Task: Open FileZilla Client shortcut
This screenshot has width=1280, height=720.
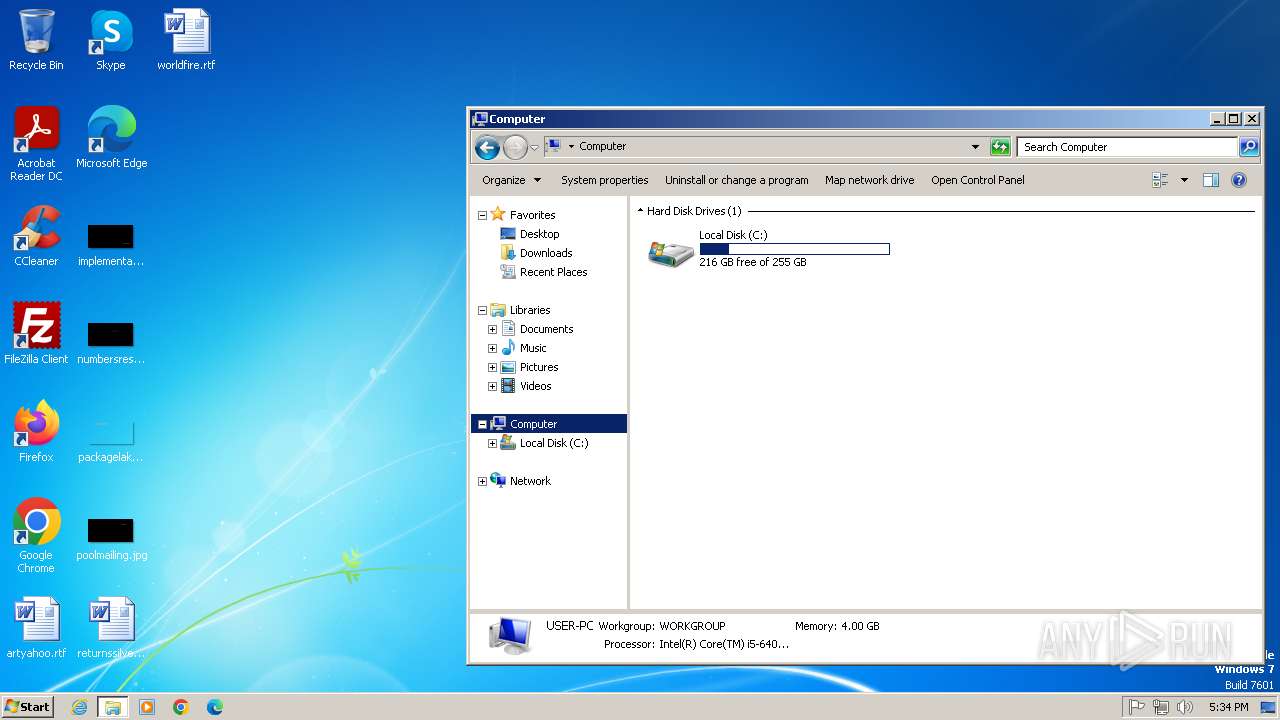Action: point(36,334)
